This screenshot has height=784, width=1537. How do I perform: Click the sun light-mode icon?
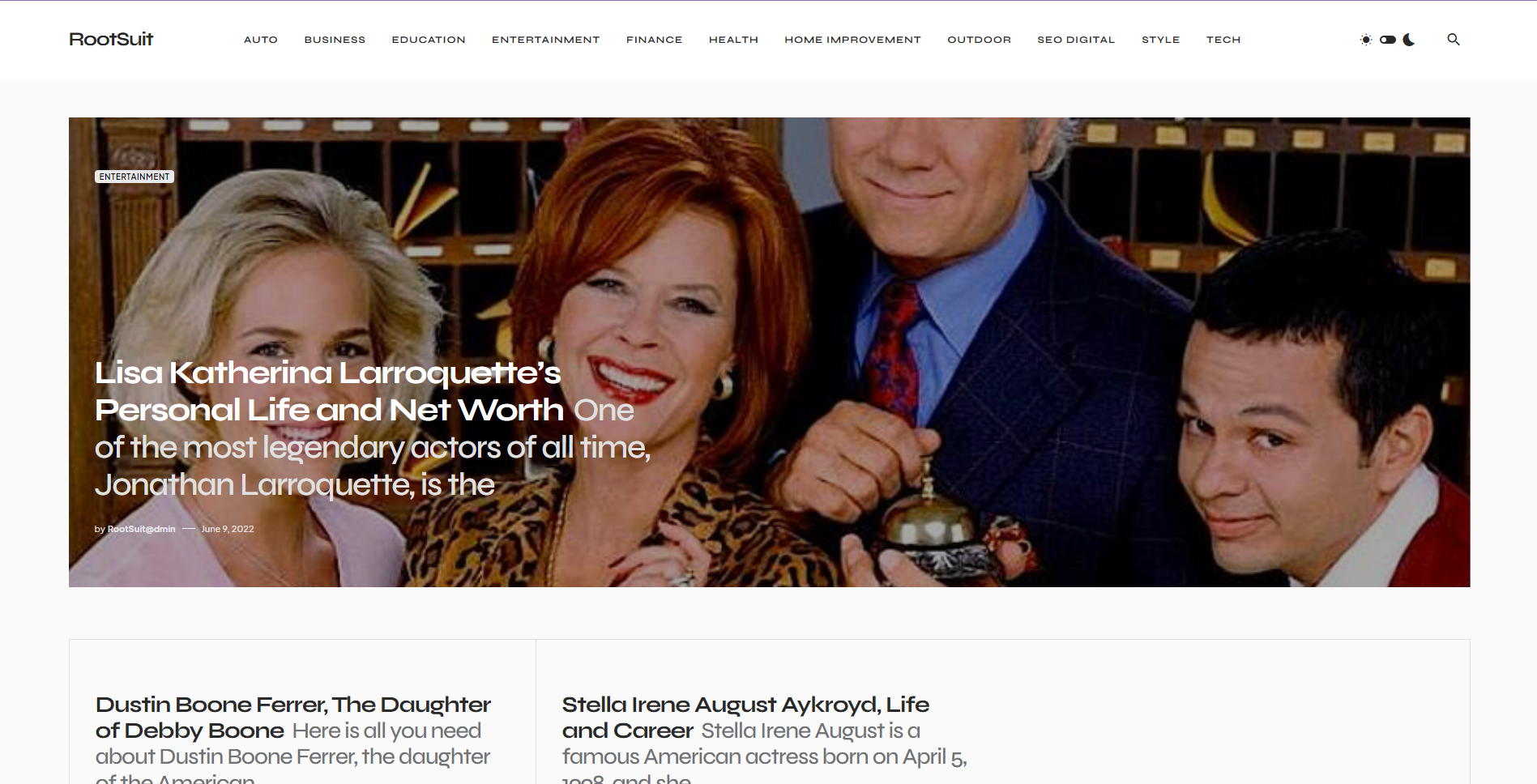pyautogui.click(x=1366, y=40)
